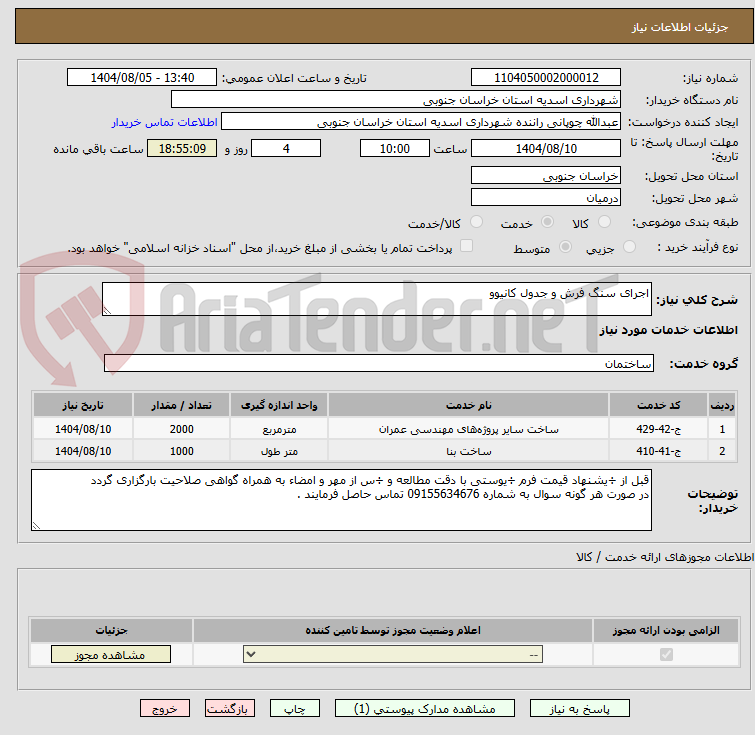Viewport: 755px width, 735px height.
Task: Click deadline time field 10:00
Action: pyautogui.click(x=394, y=148)
